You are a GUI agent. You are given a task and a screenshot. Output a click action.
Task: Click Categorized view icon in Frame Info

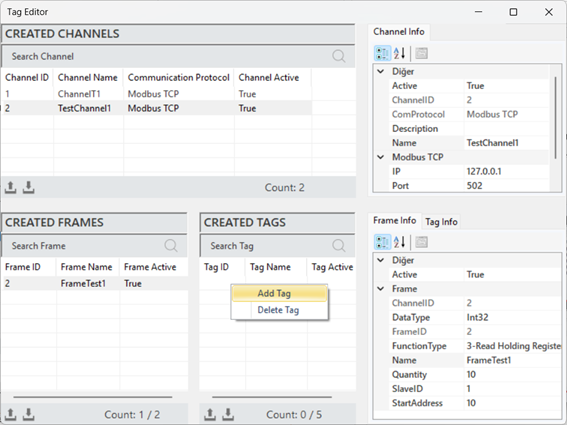(382, 242)
